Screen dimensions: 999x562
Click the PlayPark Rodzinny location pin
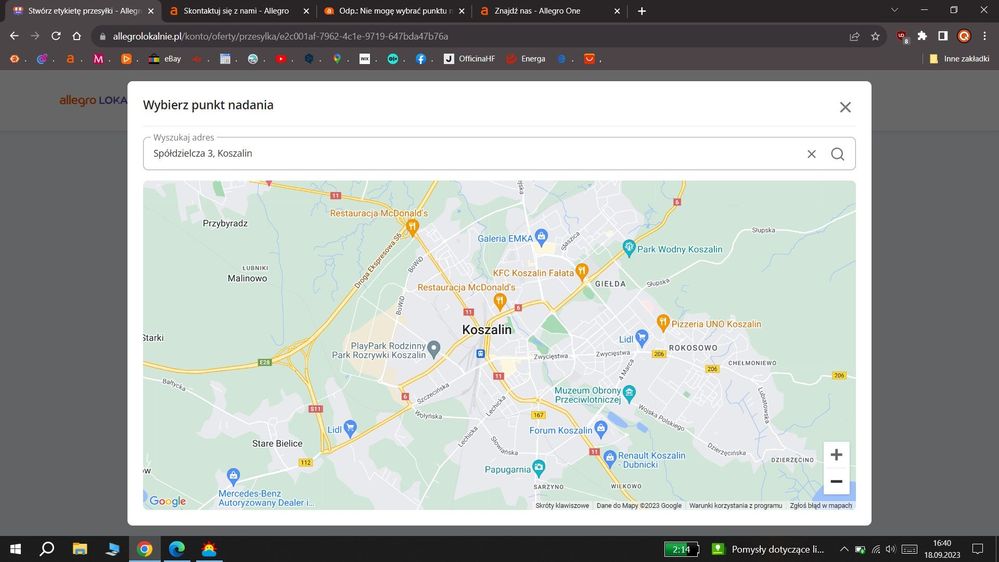point(434,348)
